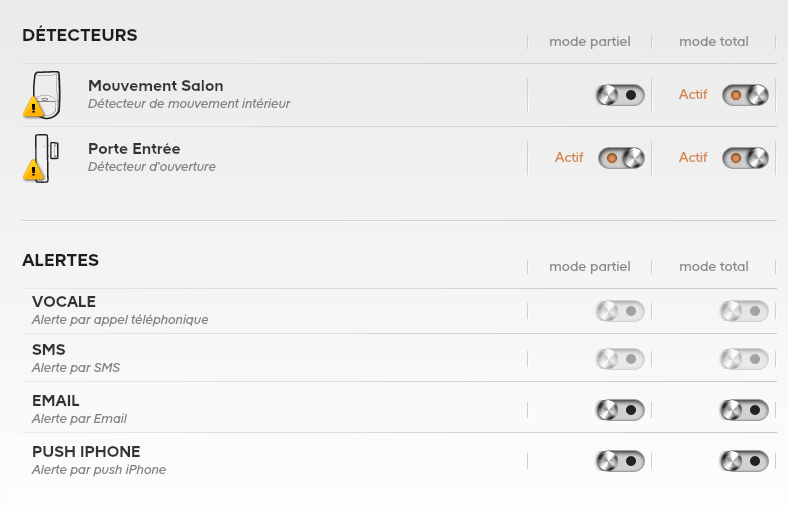Toggle VOCALE alert for mode total
The height and width of the screenshot is (505, 788).
[x=745, y=312]
